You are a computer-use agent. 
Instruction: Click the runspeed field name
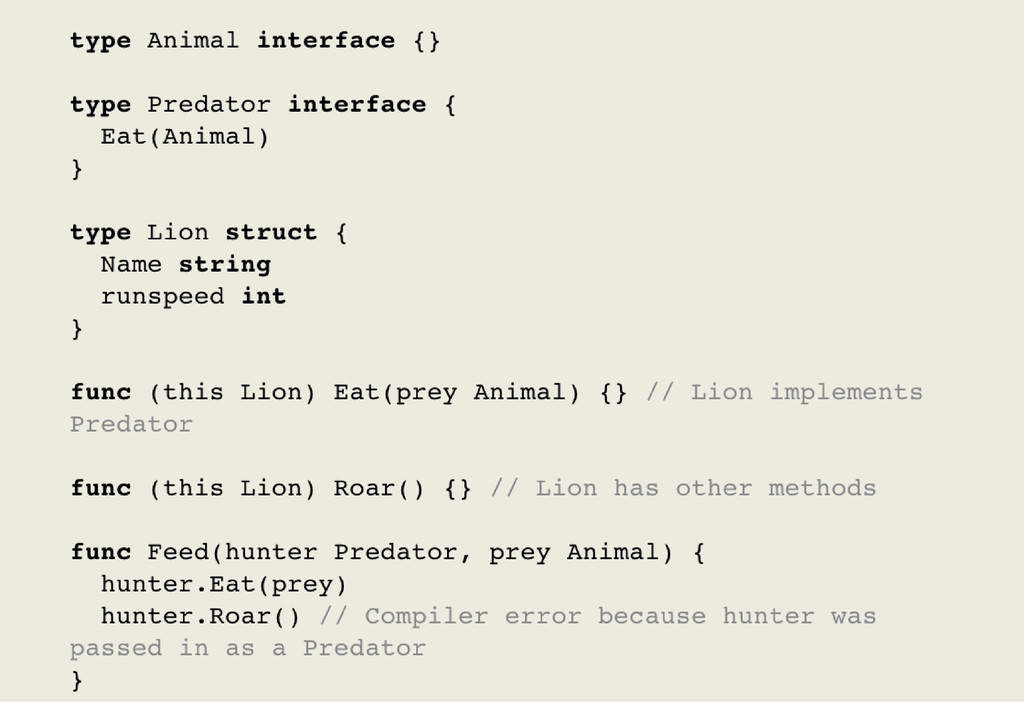pyautogui.click(x=162, y=297)
